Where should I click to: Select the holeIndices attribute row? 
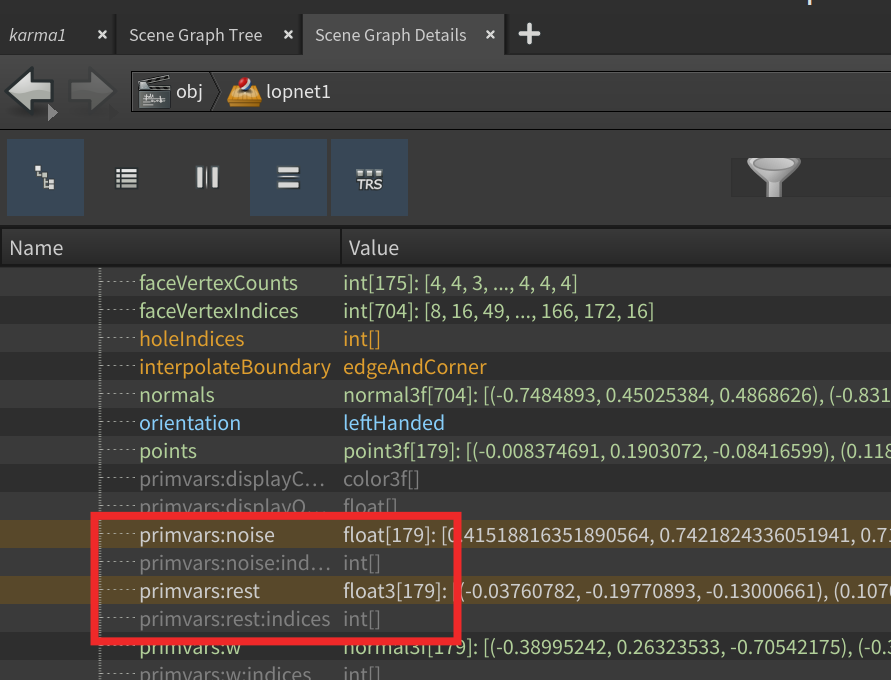pos(446,339)
